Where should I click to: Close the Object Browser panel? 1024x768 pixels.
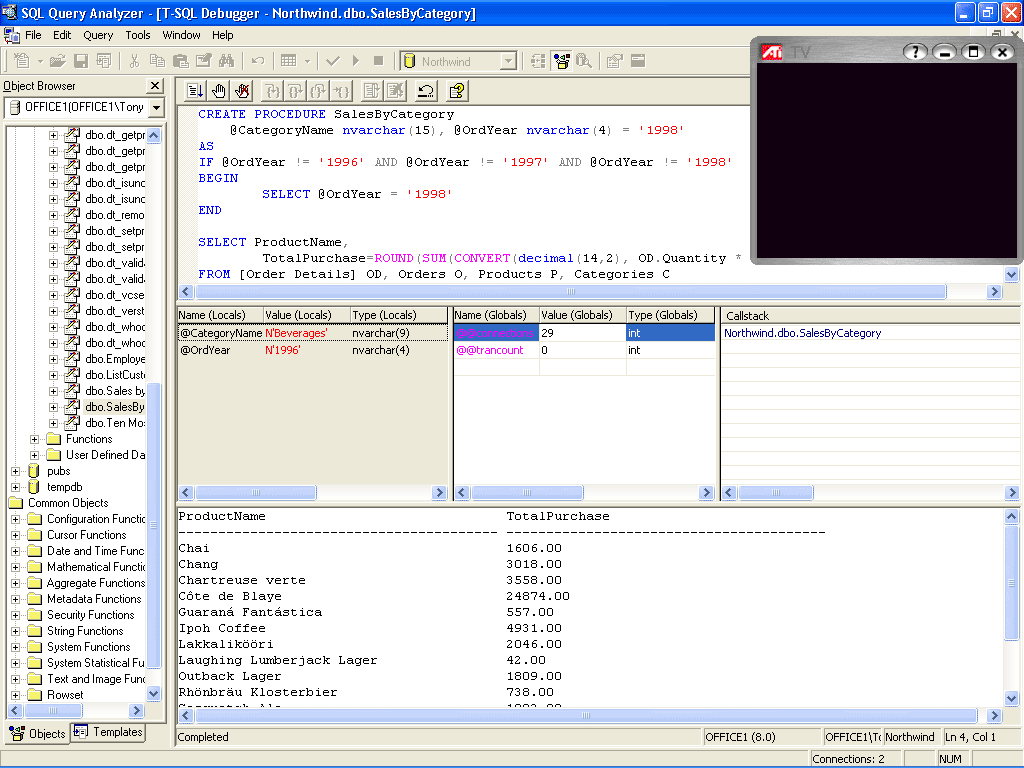tap(155, 86)
